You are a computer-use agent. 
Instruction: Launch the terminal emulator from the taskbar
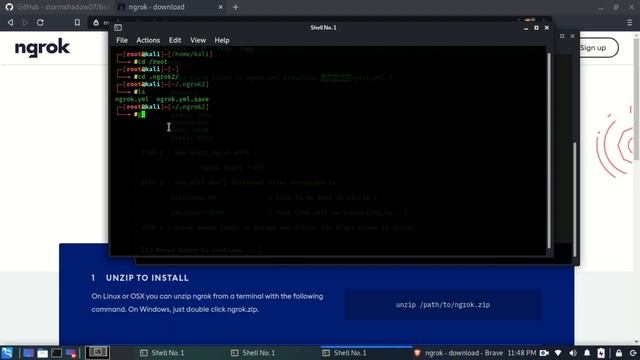pyautogui.click(x=57, y=353)
